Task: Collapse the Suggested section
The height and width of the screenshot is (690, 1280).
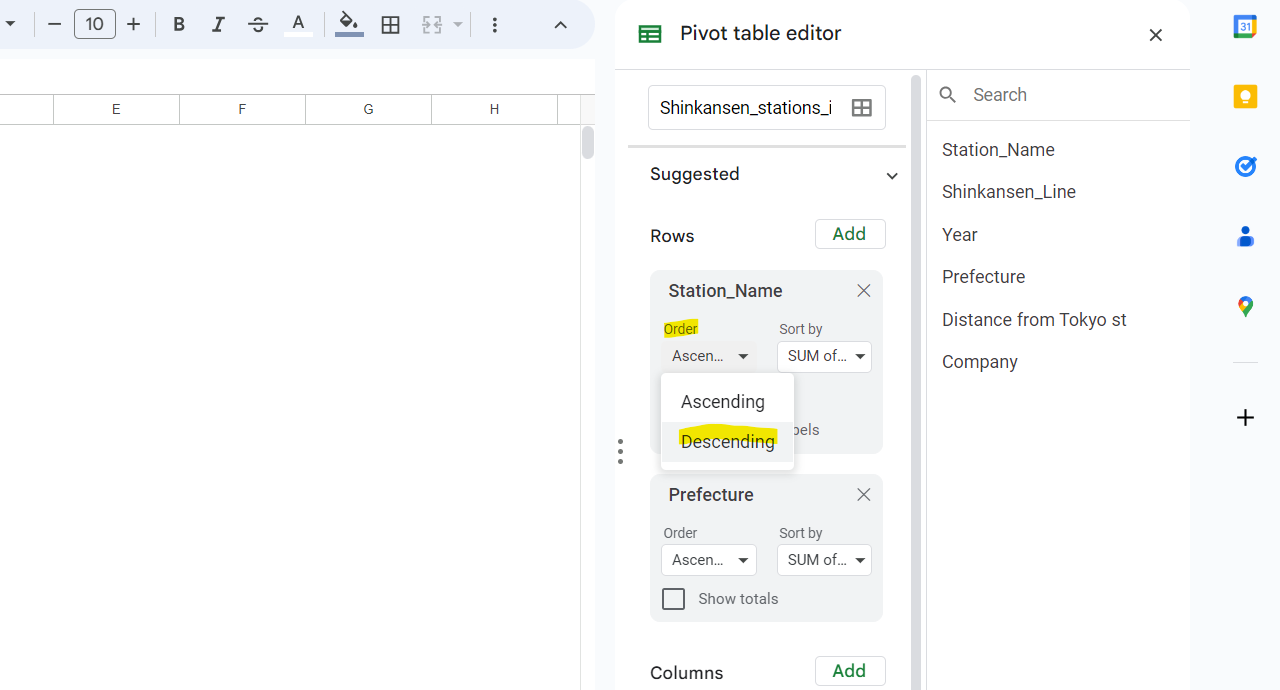Action: click(x=891, y=176)
